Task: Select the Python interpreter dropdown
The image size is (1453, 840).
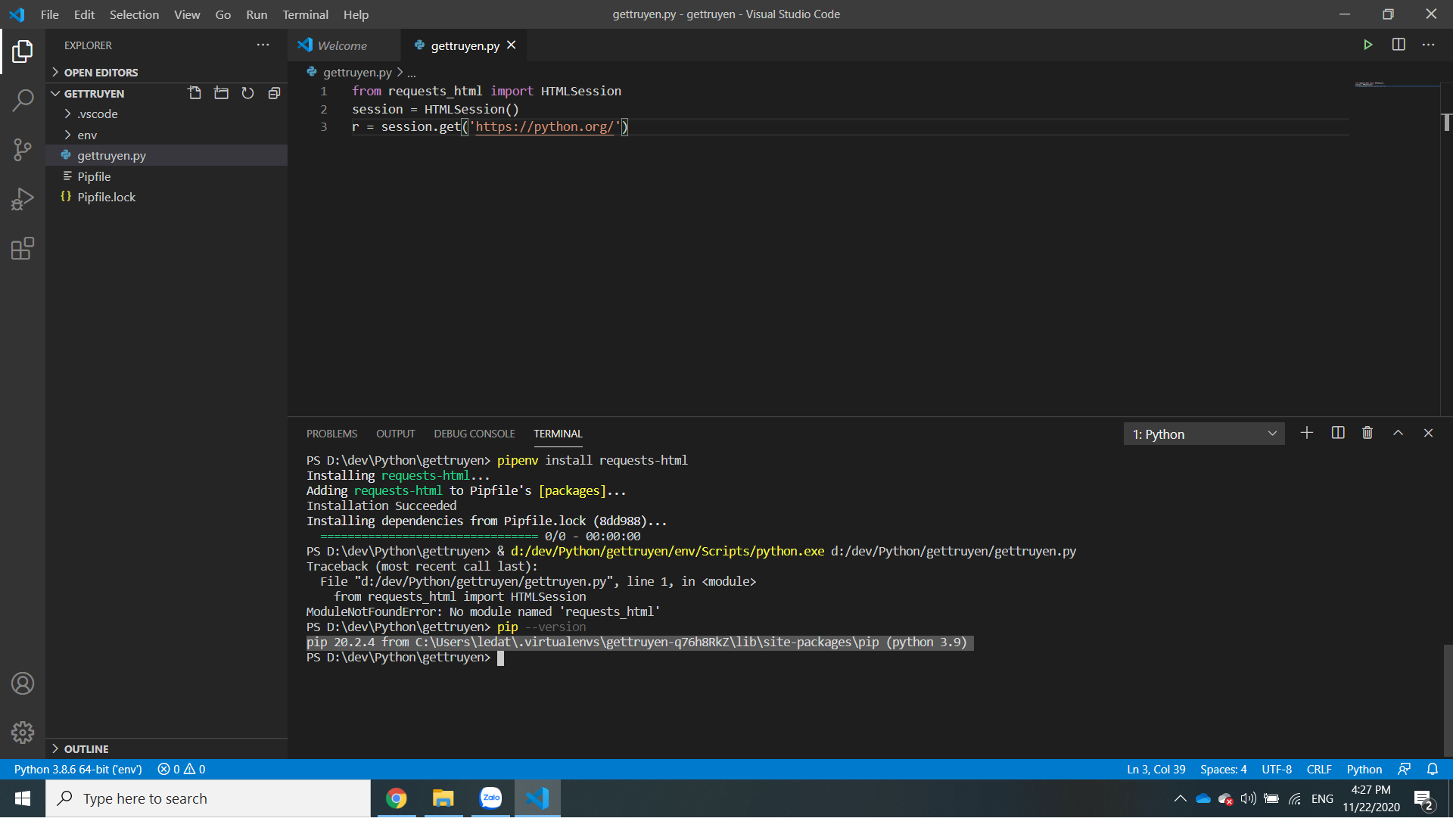Action: [x=77, y=769]
